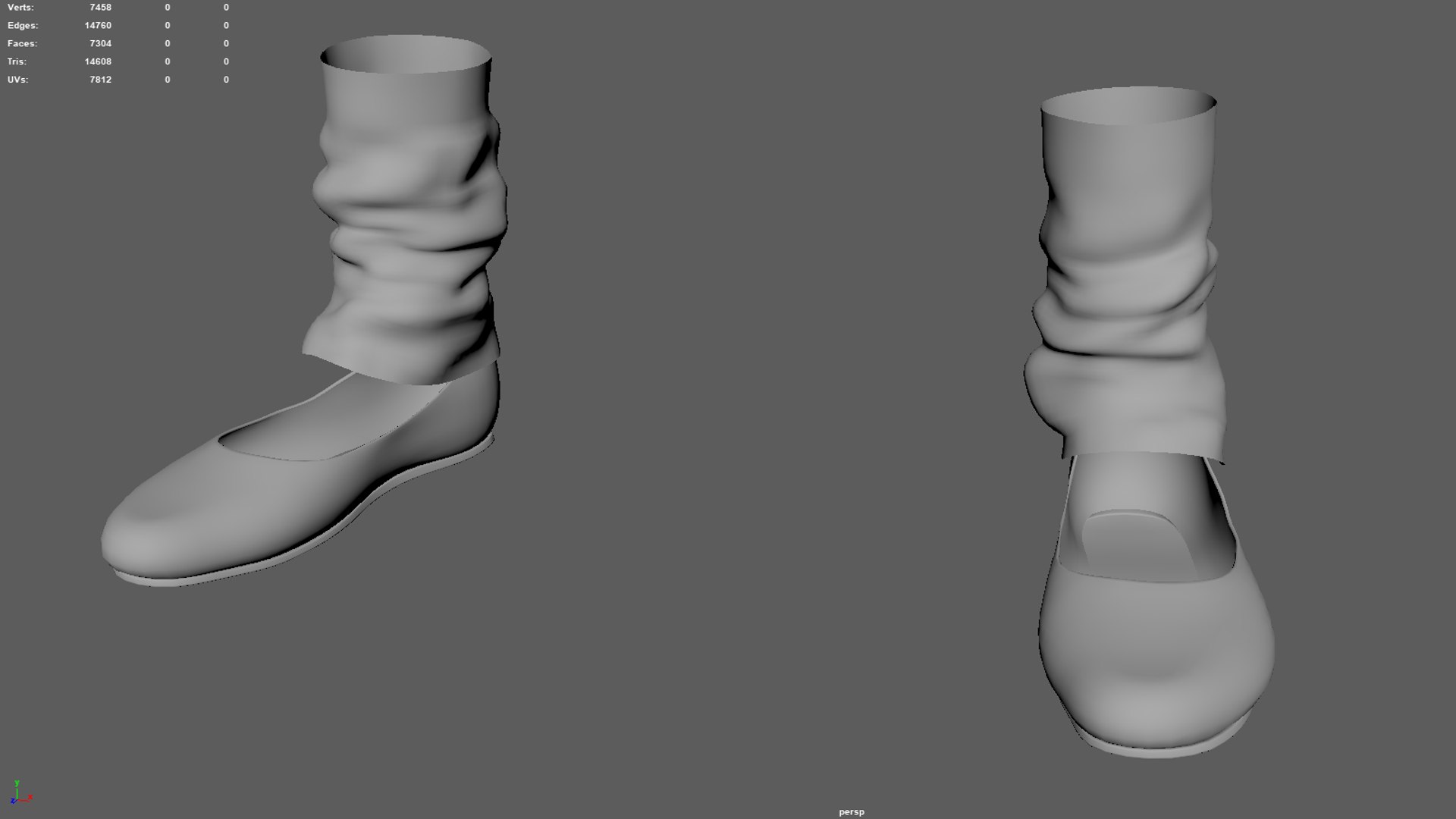Click the Faces count value 7304
Screen dimensions: 1456x819
pyautogui.click(x=100, y=43)
